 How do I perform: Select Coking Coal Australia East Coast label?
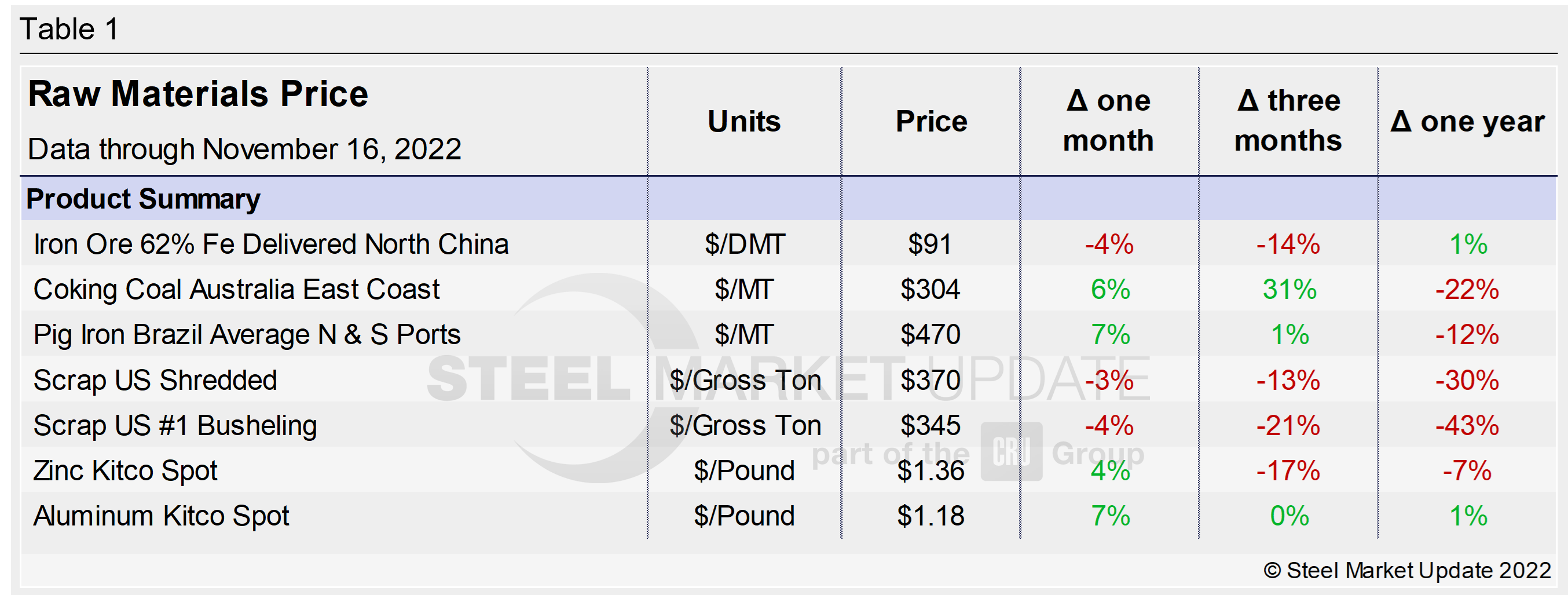[x=236, y=289]
